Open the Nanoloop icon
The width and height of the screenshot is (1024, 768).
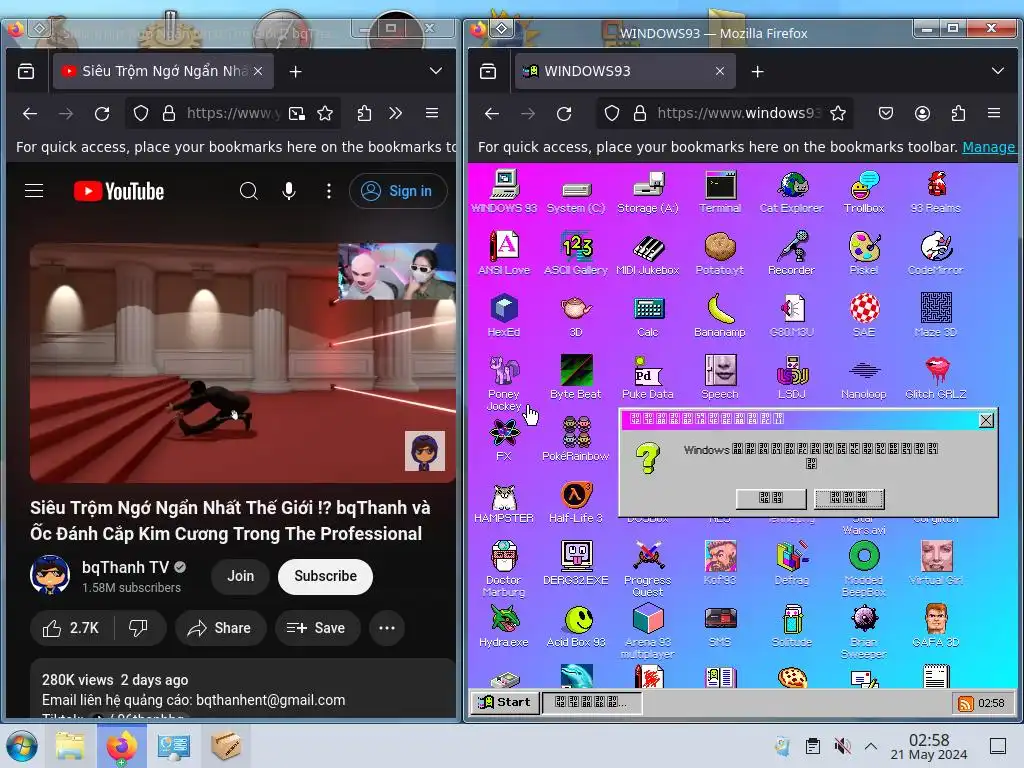click(x=864, y=377)
